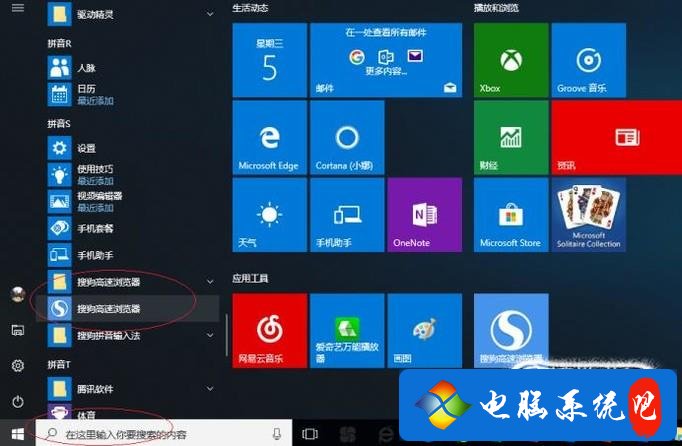Launch the OneNote tile
This screenshot has width=682, height=446.
pos(425,215)
